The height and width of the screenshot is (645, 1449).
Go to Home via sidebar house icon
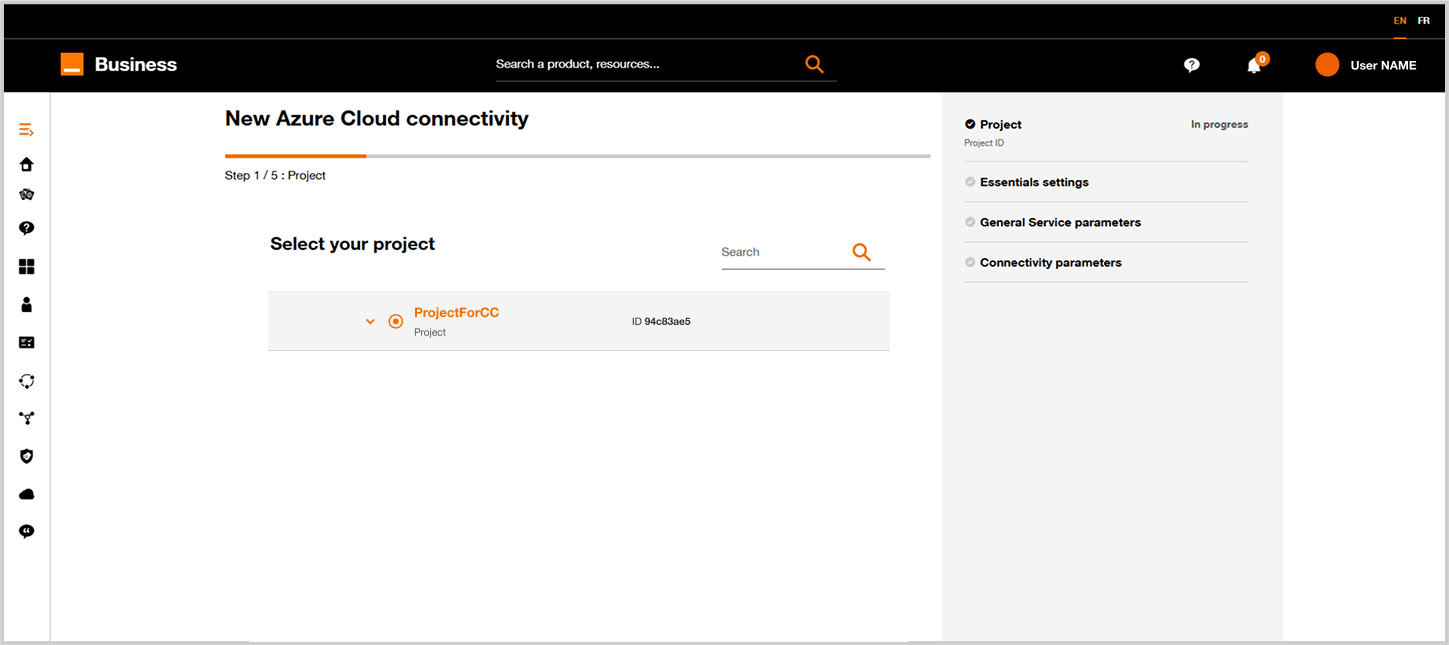[27, 164]
